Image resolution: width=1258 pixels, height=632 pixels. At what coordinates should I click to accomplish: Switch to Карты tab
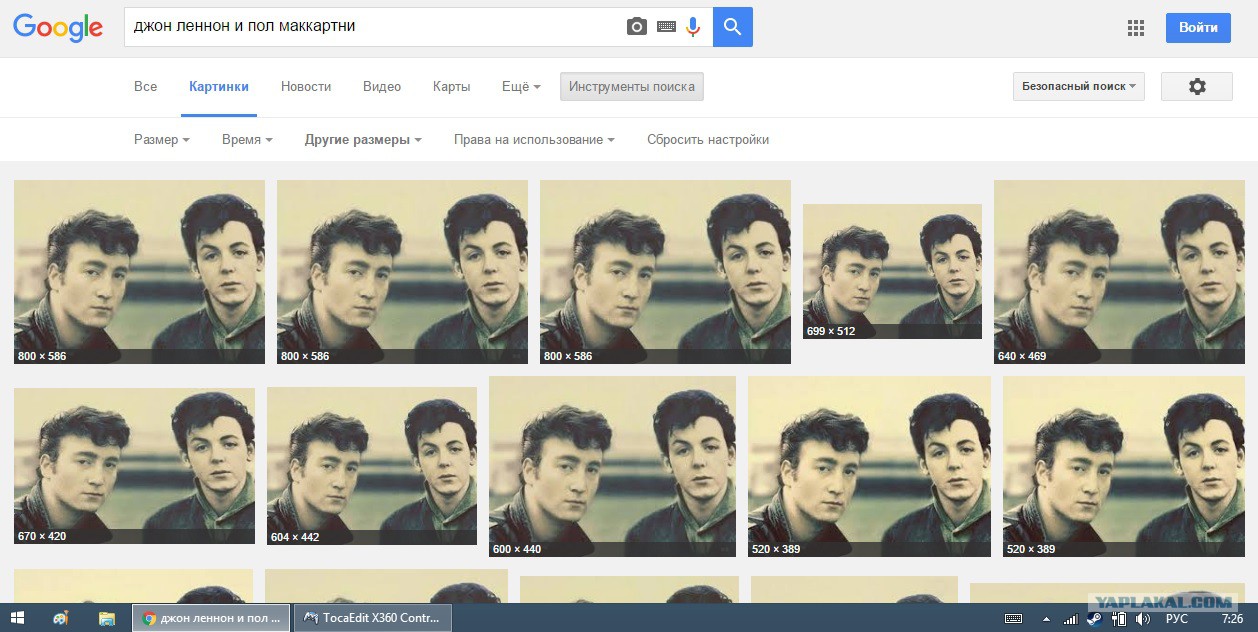pos(452,87)
